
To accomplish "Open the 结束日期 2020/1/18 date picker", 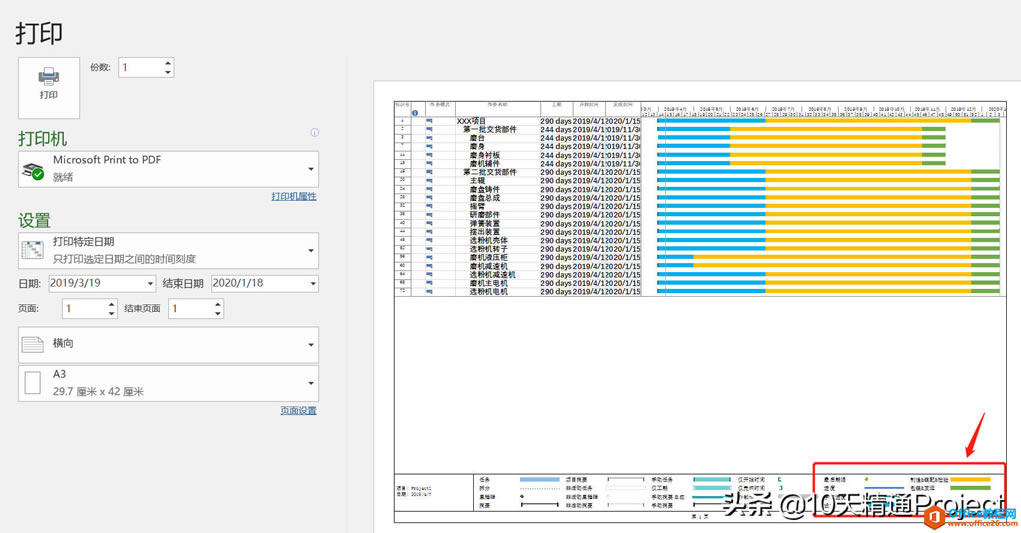I will pyautogui.click(x=312, y=284).
